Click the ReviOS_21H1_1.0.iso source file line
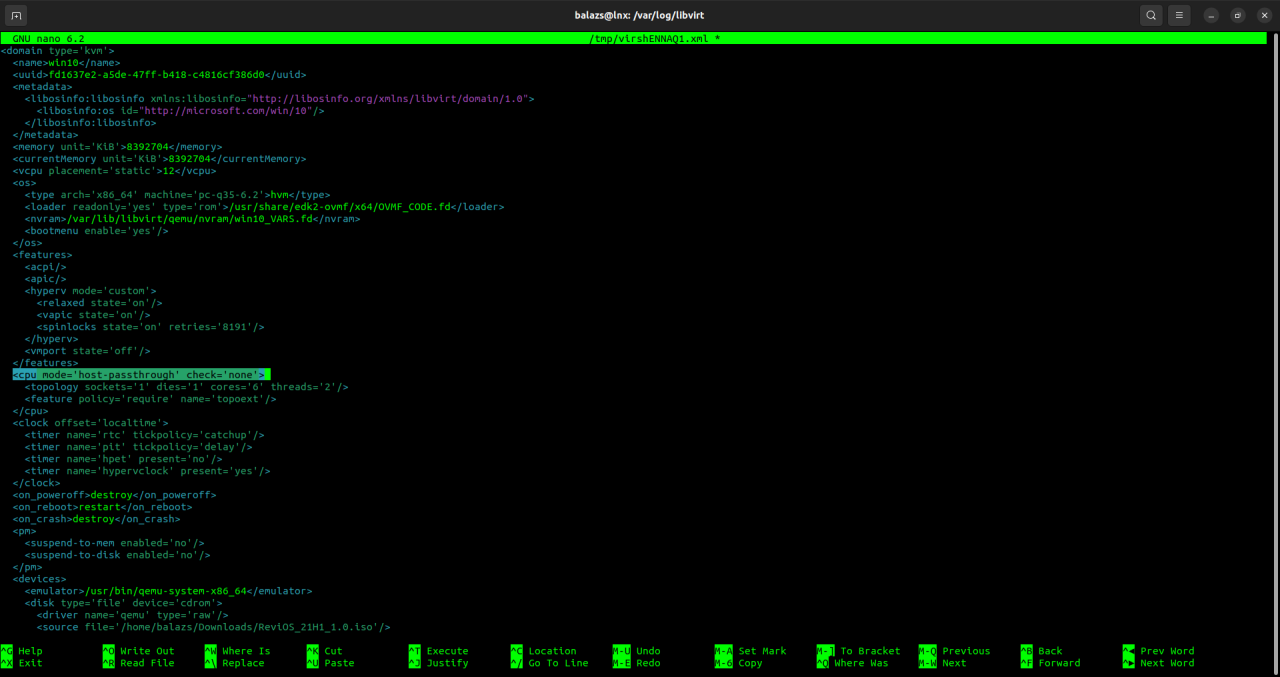Viewport: 1280px width, 677px height. 213,627
